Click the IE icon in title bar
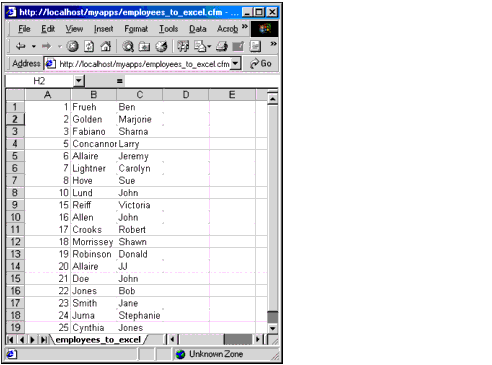492x365 pixels. pyautogui.click(x=11, y=12)
